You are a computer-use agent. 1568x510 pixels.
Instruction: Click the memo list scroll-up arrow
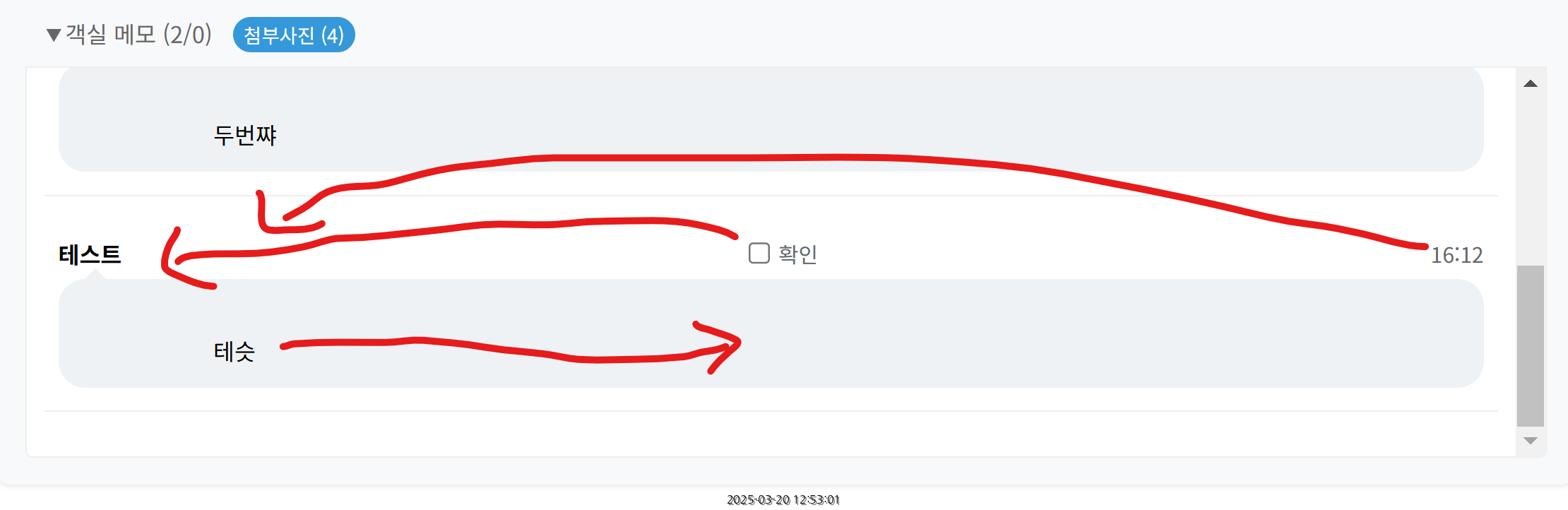click(1531, 83)
